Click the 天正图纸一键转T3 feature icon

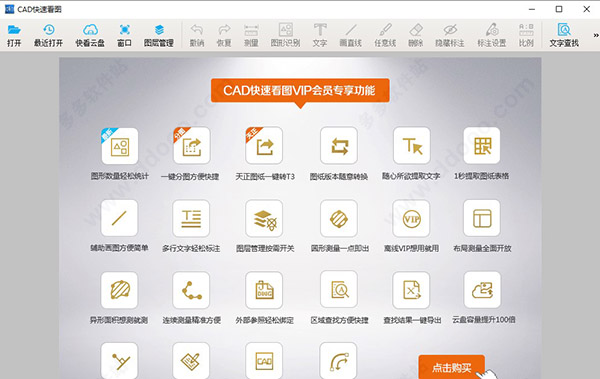coord(264,146)
